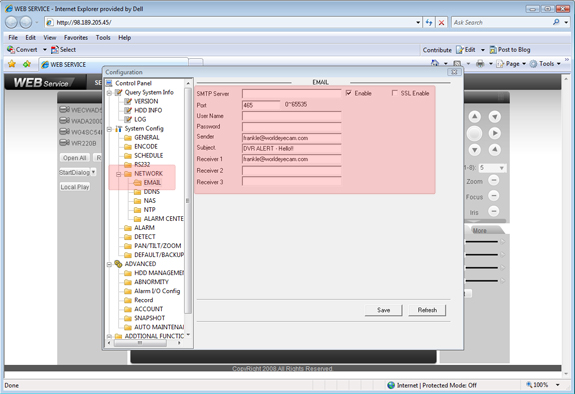Click the Focus minus button
Viewport: 575px width, 394px height.
pyautogui.click(x=494, y=196)
